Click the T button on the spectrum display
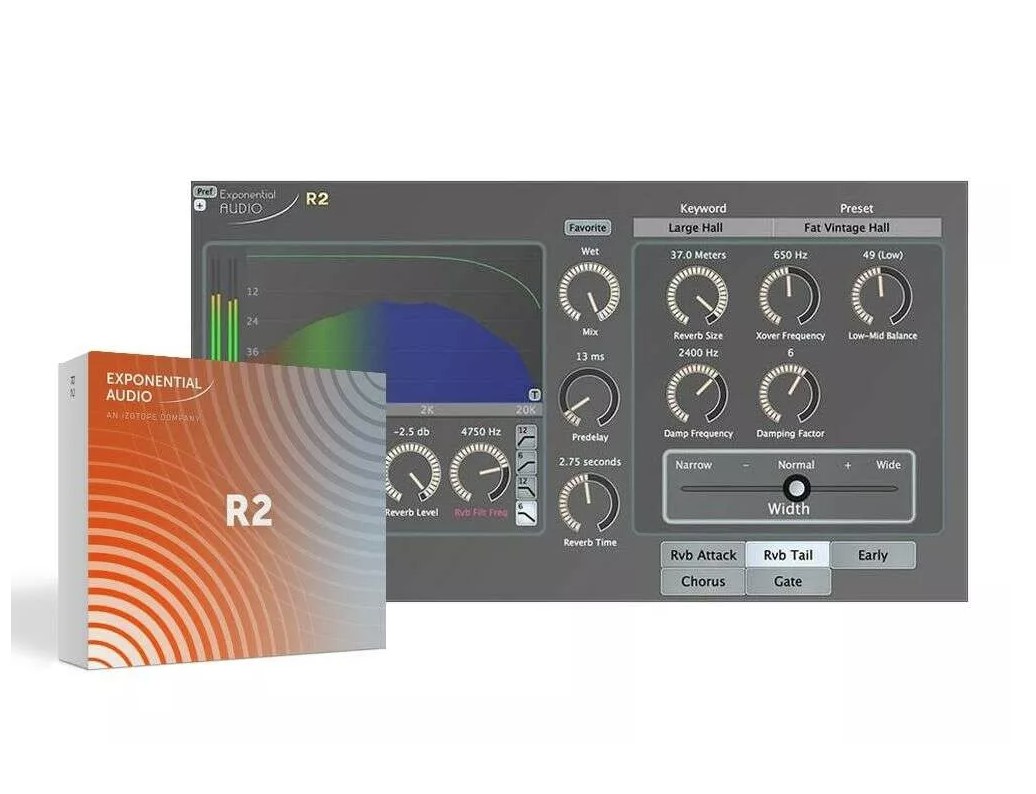This screenshot has width=1036, height=794. (x=535, y=394)
